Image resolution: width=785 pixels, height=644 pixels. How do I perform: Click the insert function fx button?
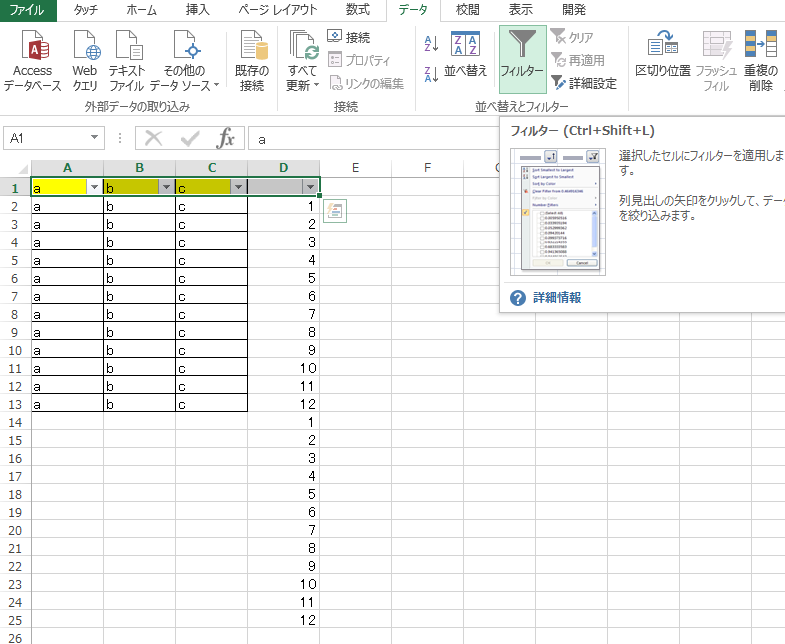tap(227, 139)
